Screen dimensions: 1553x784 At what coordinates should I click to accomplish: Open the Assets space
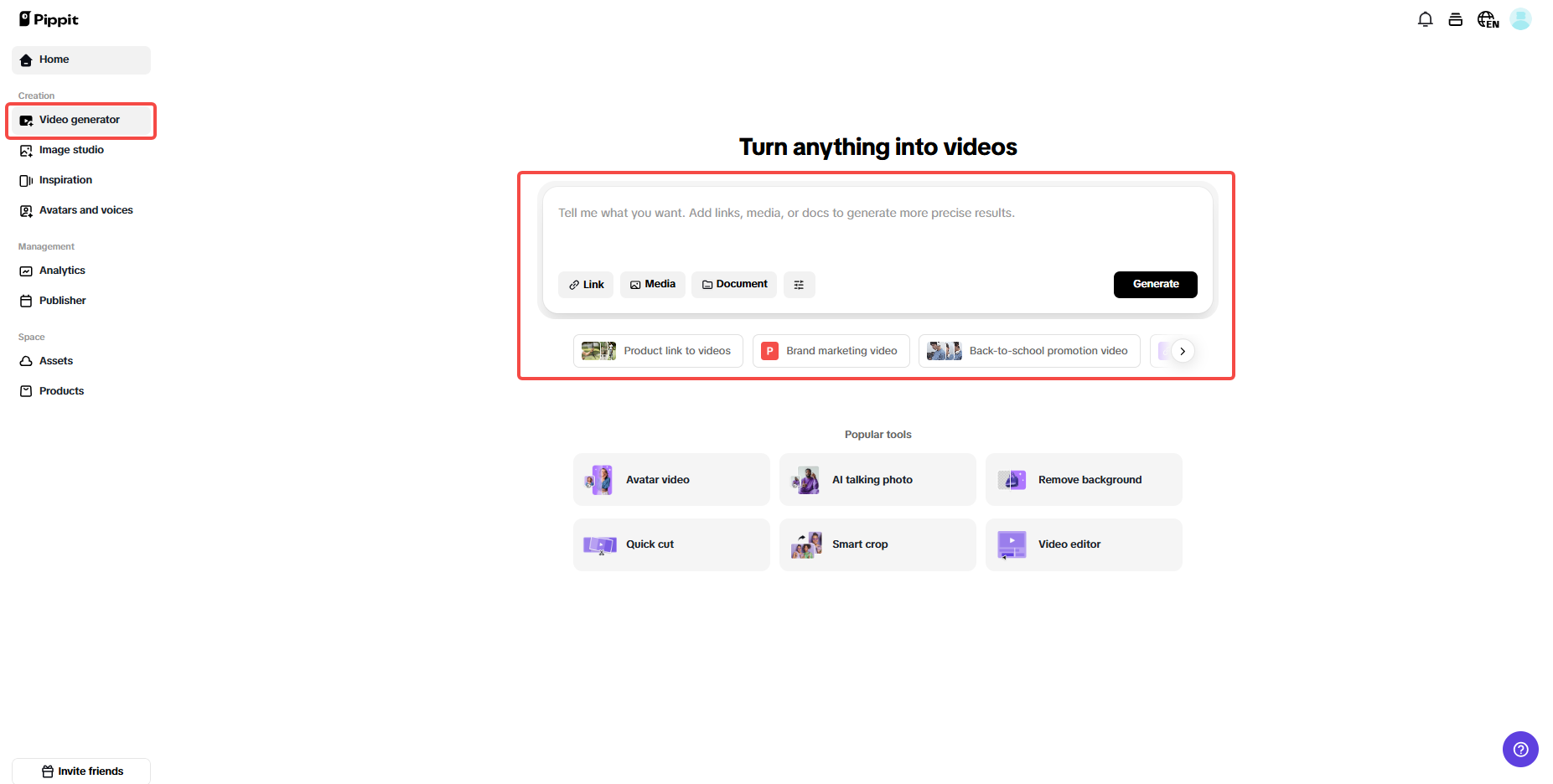pyautogui.click(x=55, y=361)
